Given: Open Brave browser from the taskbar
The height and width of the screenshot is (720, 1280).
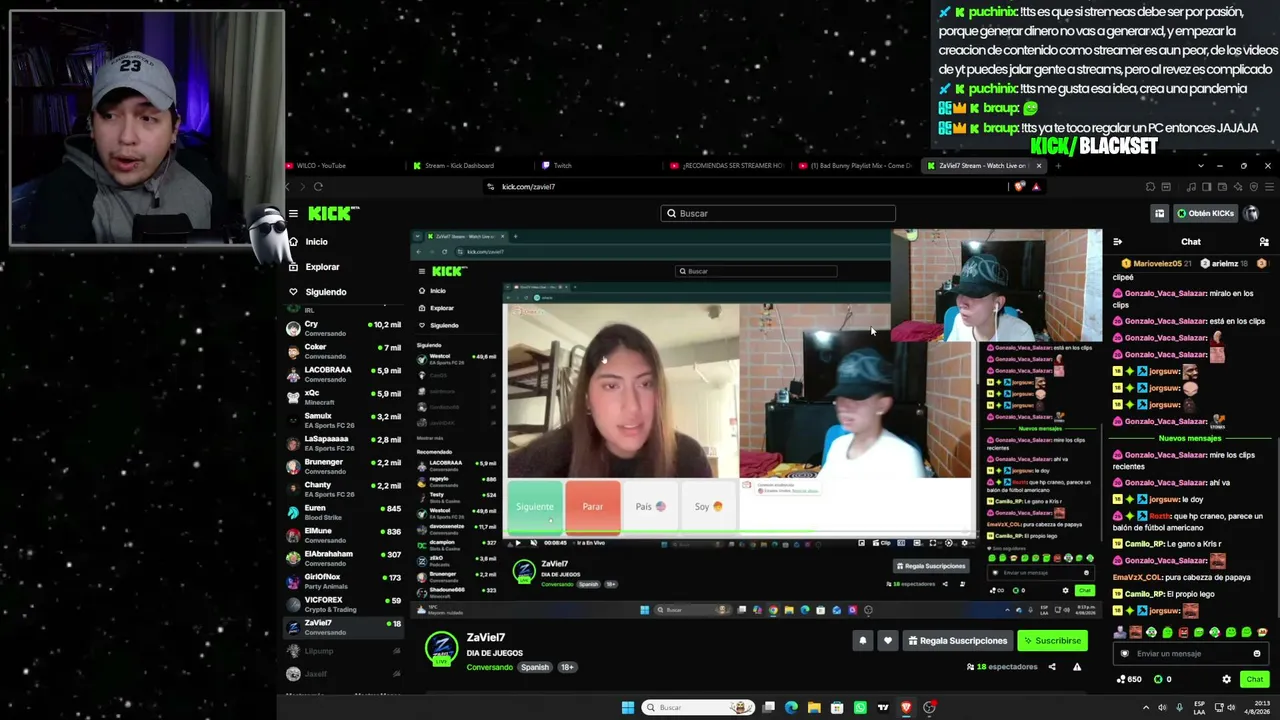Looking at the screenshot, I should click(906, 708).
